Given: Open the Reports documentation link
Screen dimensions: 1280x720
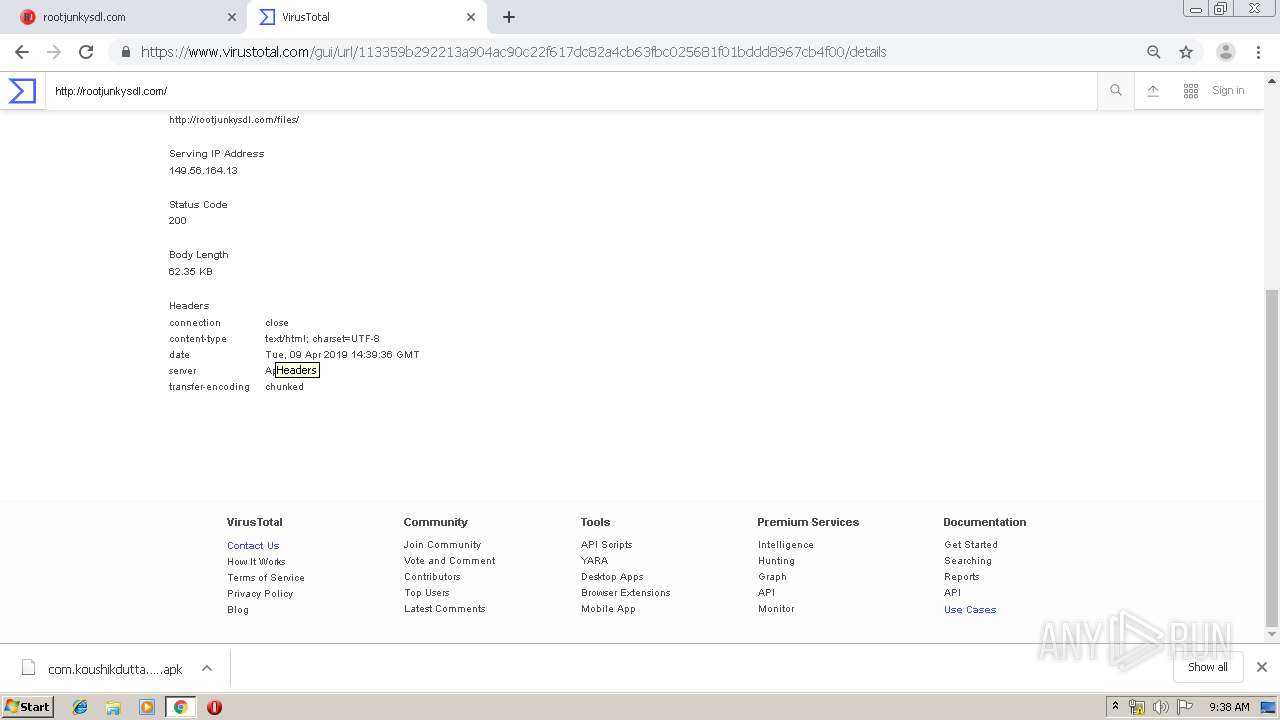Looking at the screenshot, I should tap(962, 577).
